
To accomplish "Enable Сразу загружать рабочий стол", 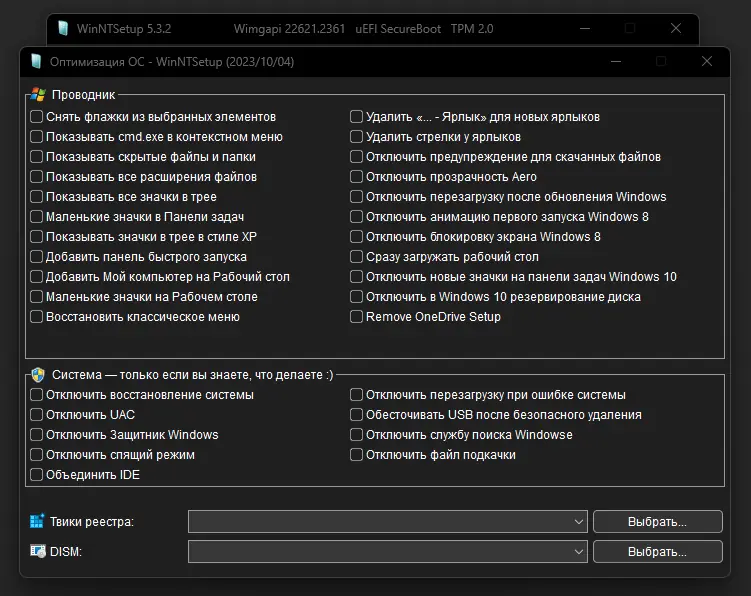I will click(356, 257).
